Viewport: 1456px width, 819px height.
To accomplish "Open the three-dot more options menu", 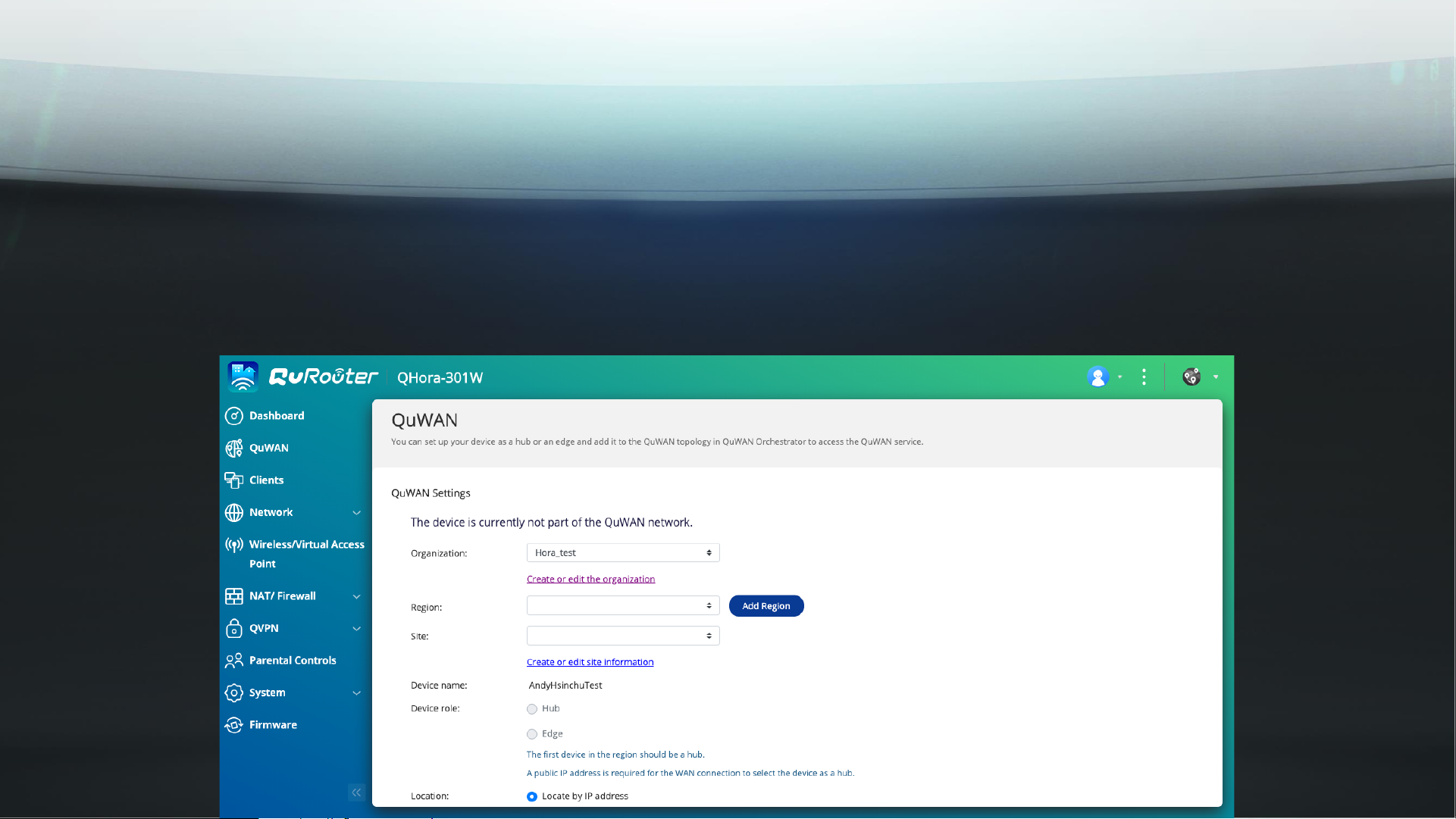I will tap(1144, 377).
